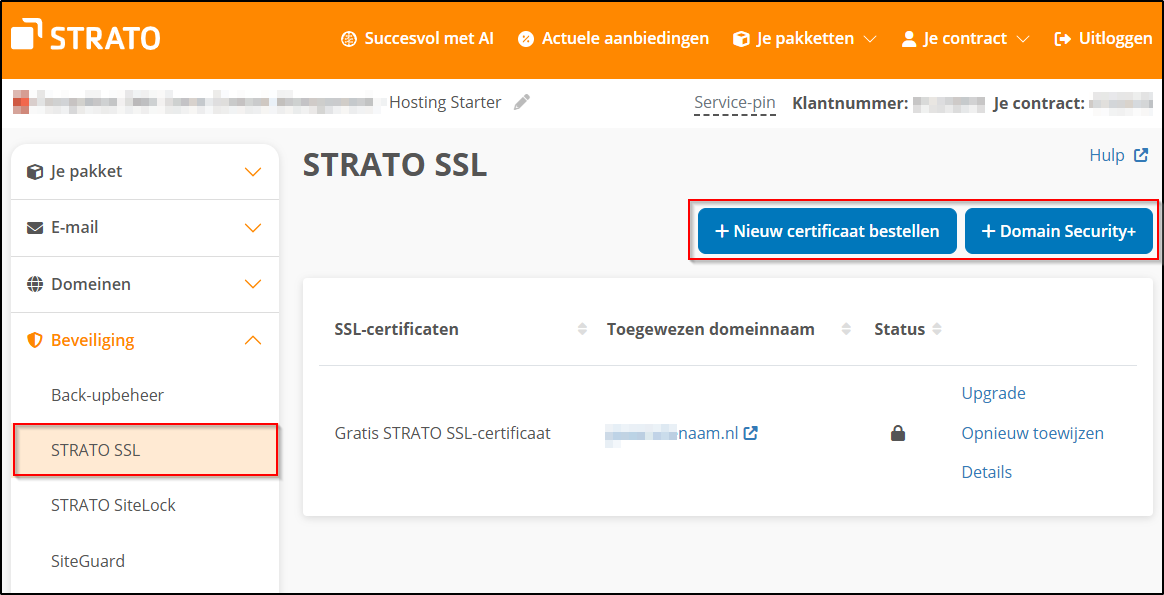Click the pencil icon next to Hosting Starter
This screenshot has width=1164, height=595.
click(522, 101)
